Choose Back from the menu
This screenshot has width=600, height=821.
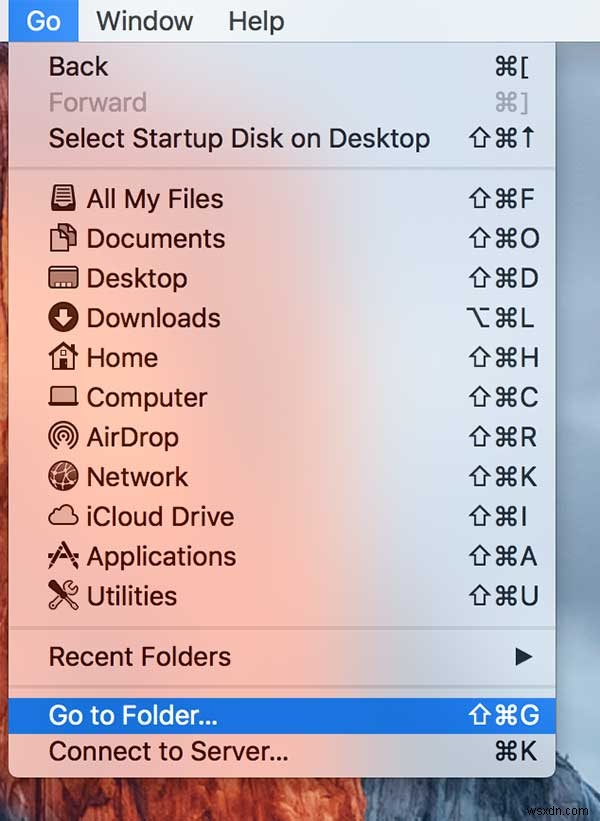click(77, 66)
